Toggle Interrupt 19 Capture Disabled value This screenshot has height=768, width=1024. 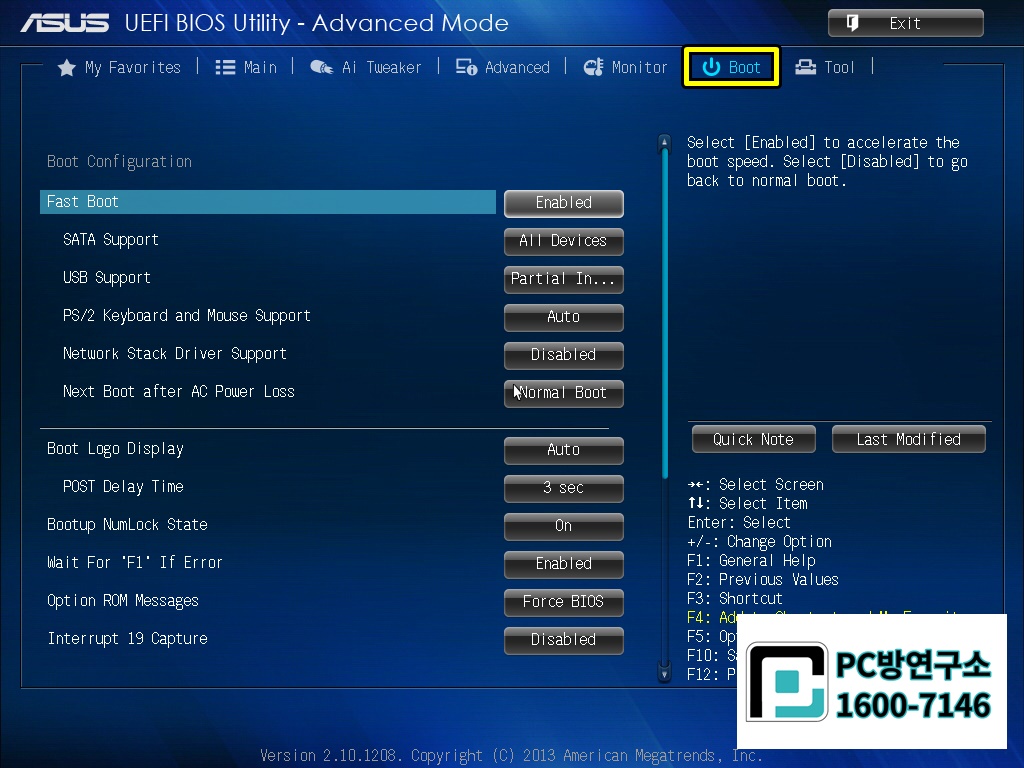coord(564,639)
